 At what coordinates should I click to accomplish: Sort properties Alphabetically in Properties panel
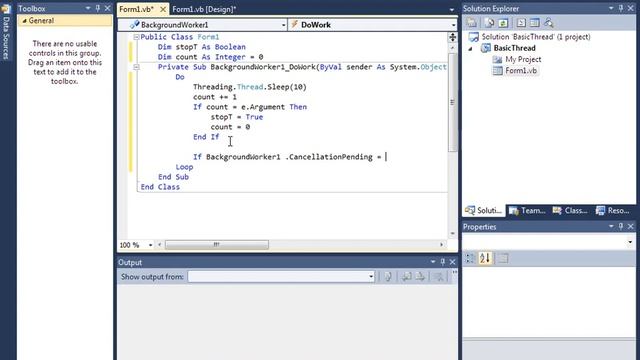click(485, 258)
